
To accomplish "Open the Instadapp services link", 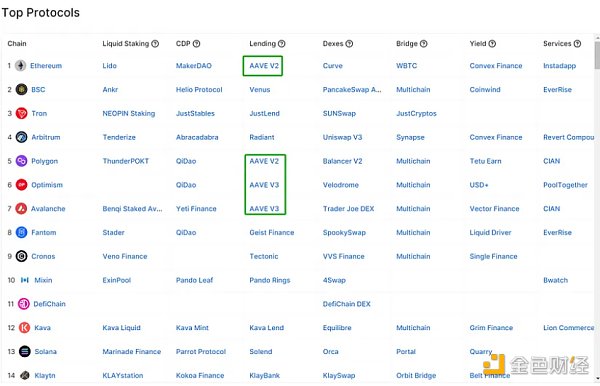I will pos(559,66).
